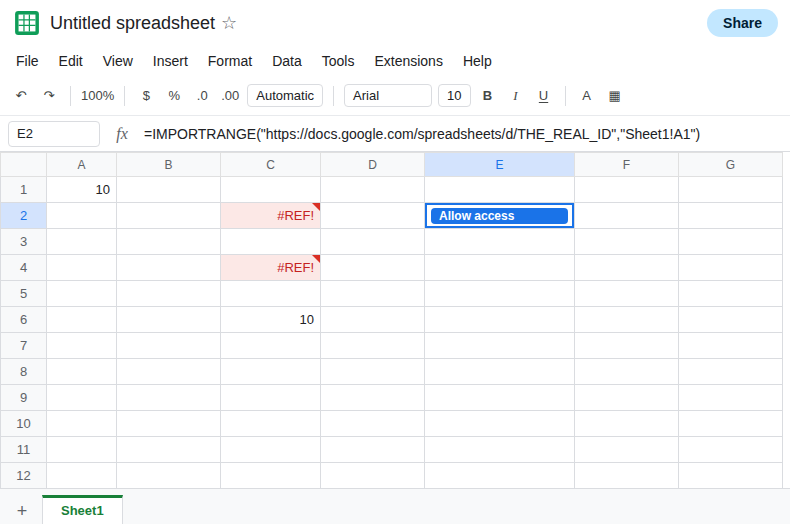This screenshot has height=524, width=790.
Task: Select column D header
Action: pos(372,165)
